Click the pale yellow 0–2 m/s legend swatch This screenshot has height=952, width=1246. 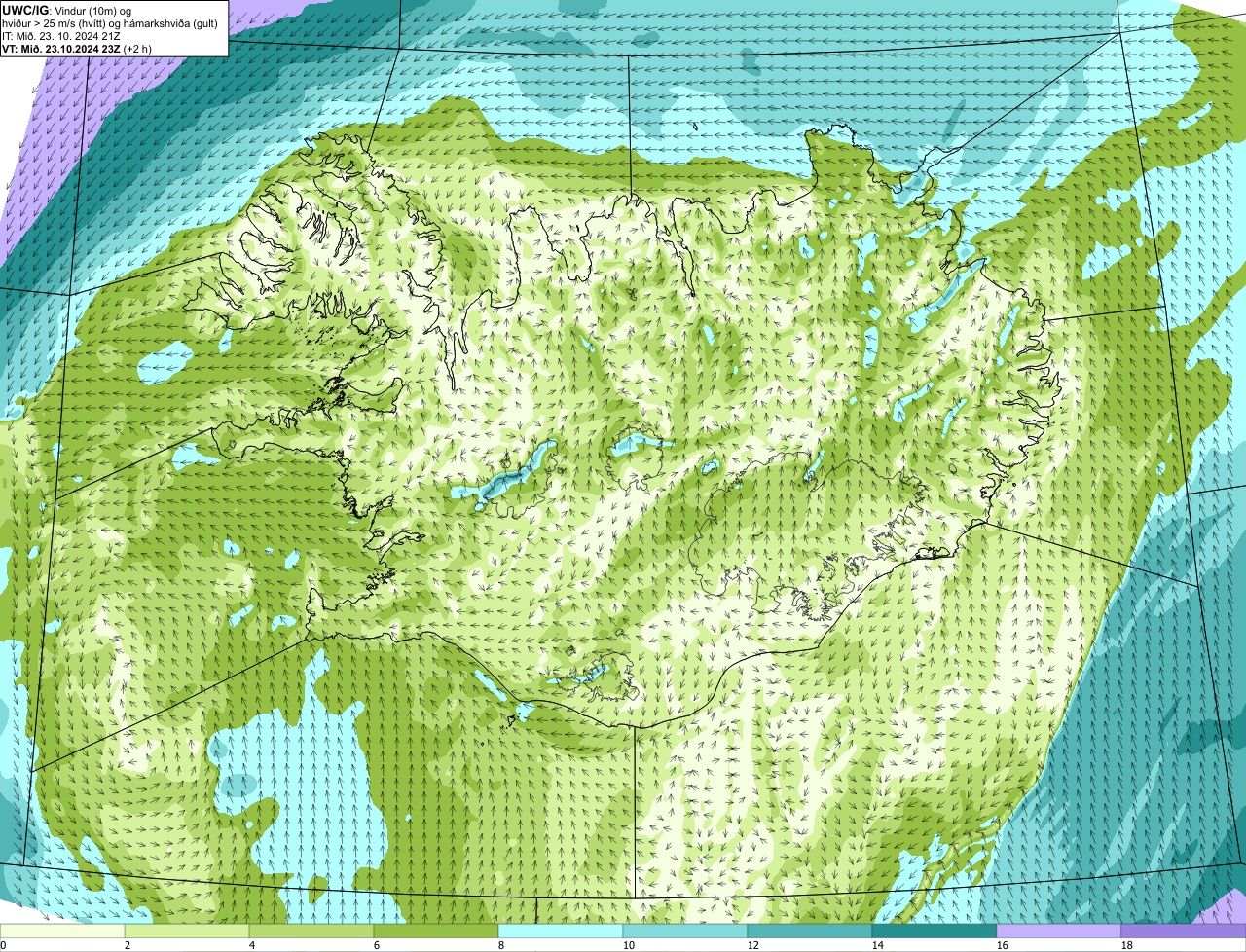pyautogui.click(x=62, y=931)
